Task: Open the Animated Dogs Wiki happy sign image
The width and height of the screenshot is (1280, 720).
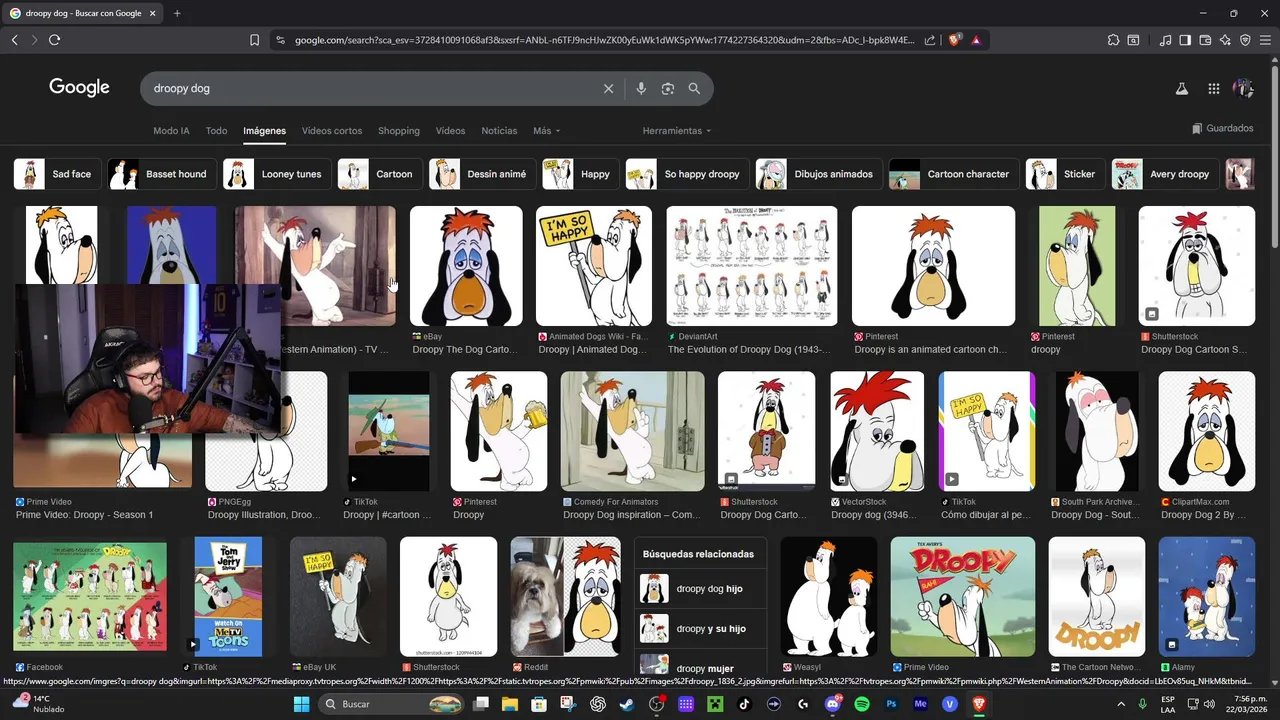Action: click(x=594, y=266)
